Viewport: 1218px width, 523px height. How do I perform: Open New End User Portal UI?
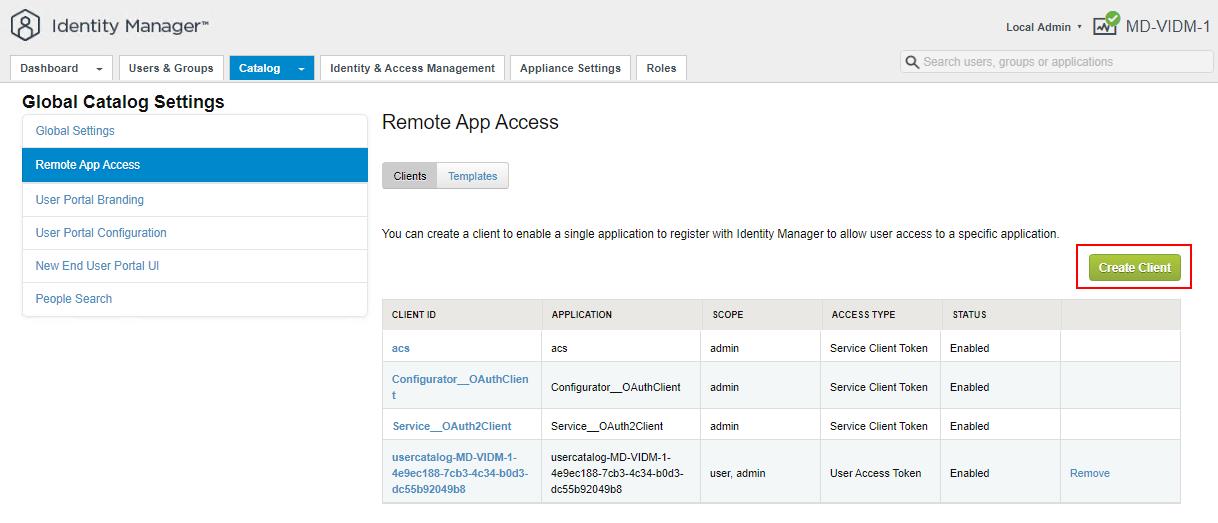point(195,266)
